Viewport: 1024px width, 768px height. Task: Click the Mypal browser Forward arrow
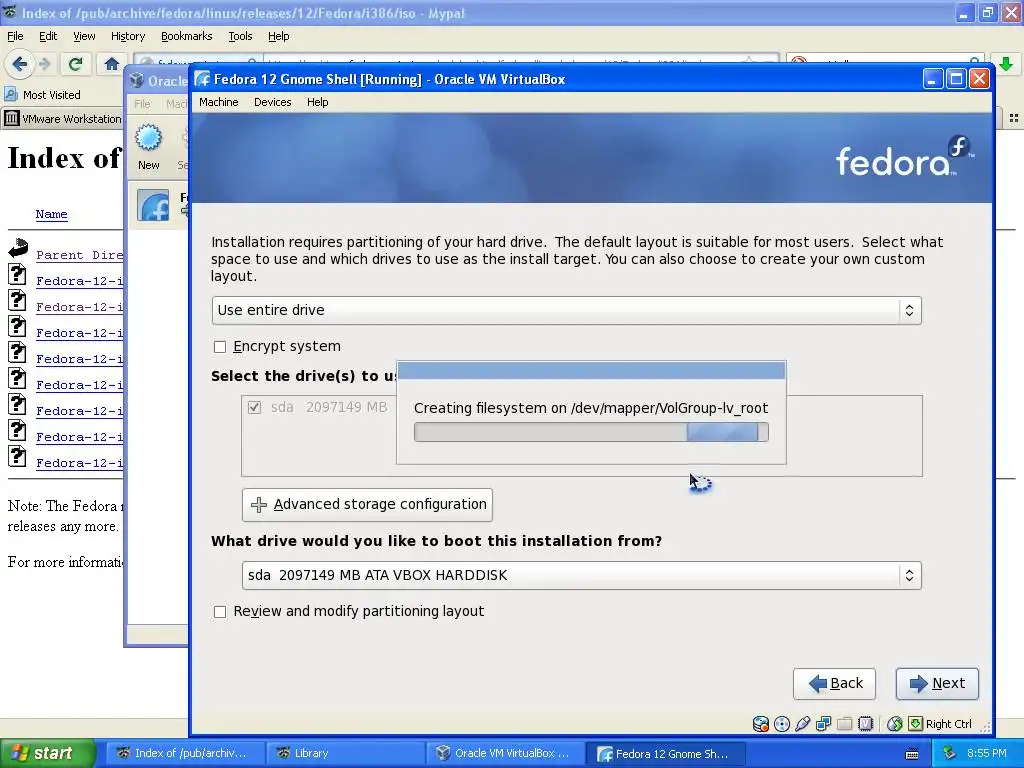44,64
